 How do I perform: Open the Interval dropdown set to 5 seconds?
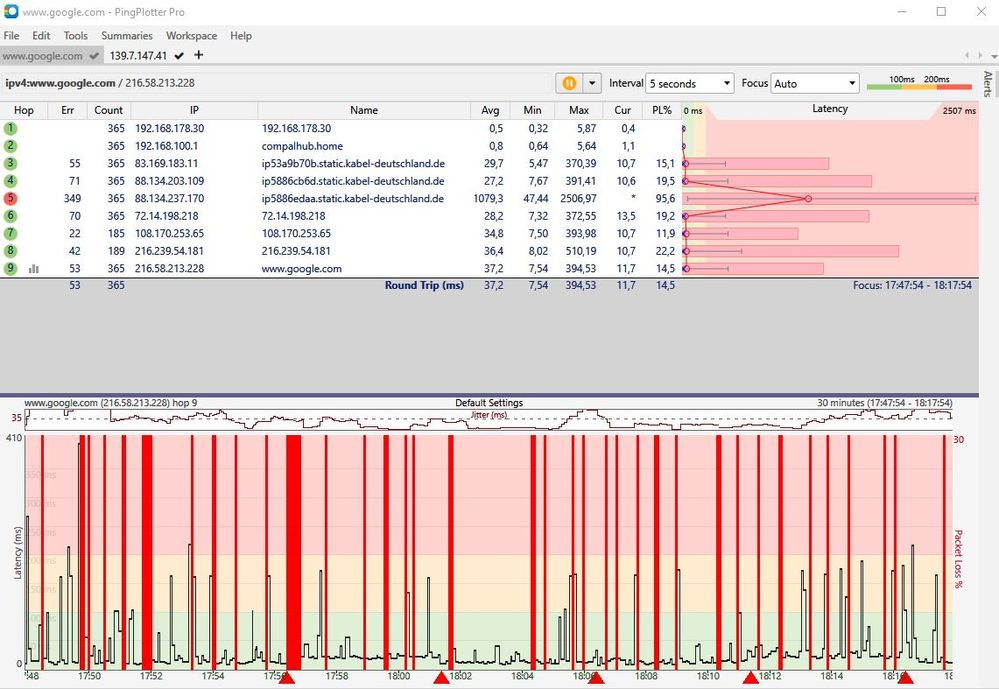tap(689, 83)
